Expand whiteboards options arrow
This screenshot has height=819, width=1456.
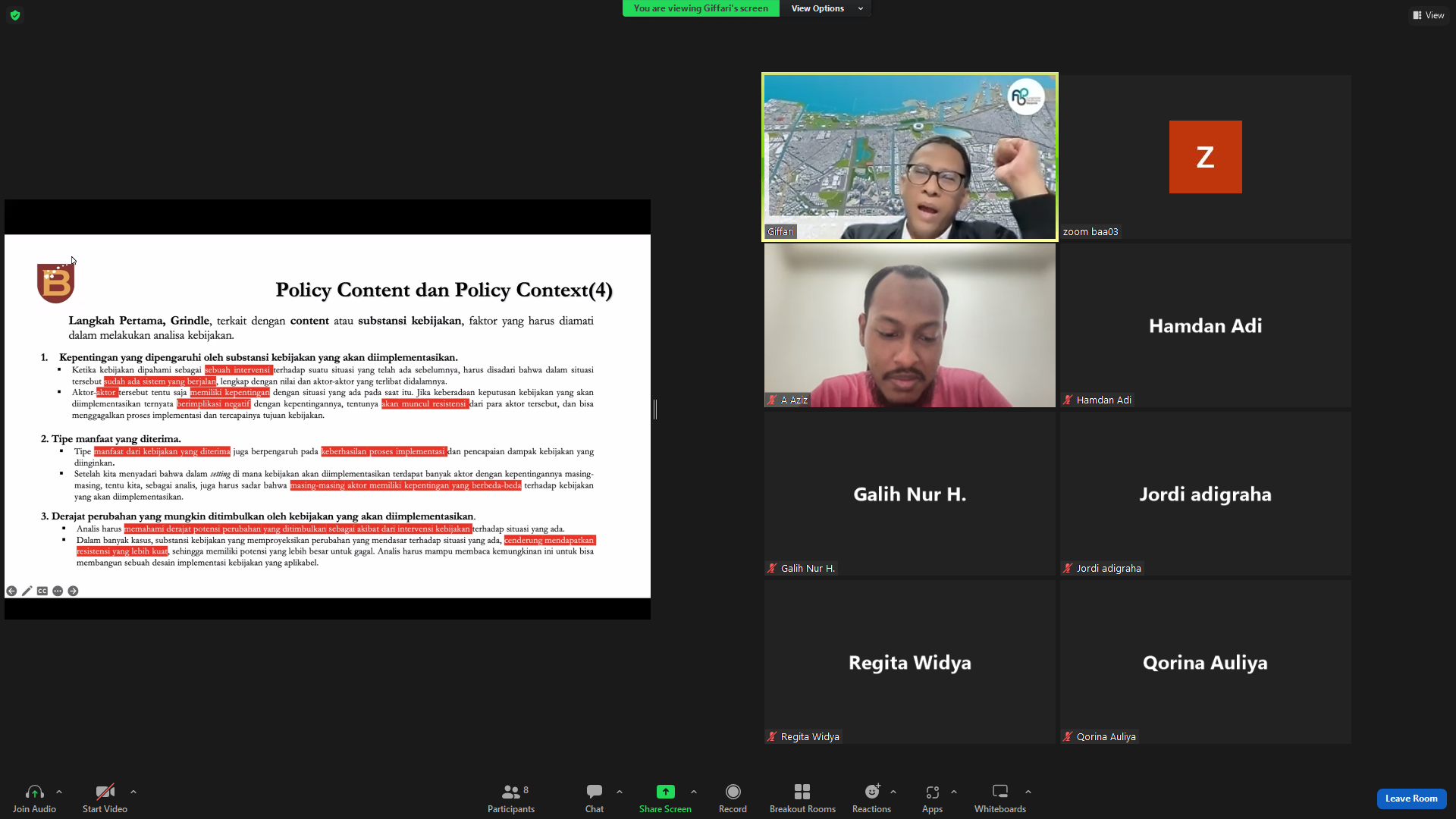[1028, 792]
